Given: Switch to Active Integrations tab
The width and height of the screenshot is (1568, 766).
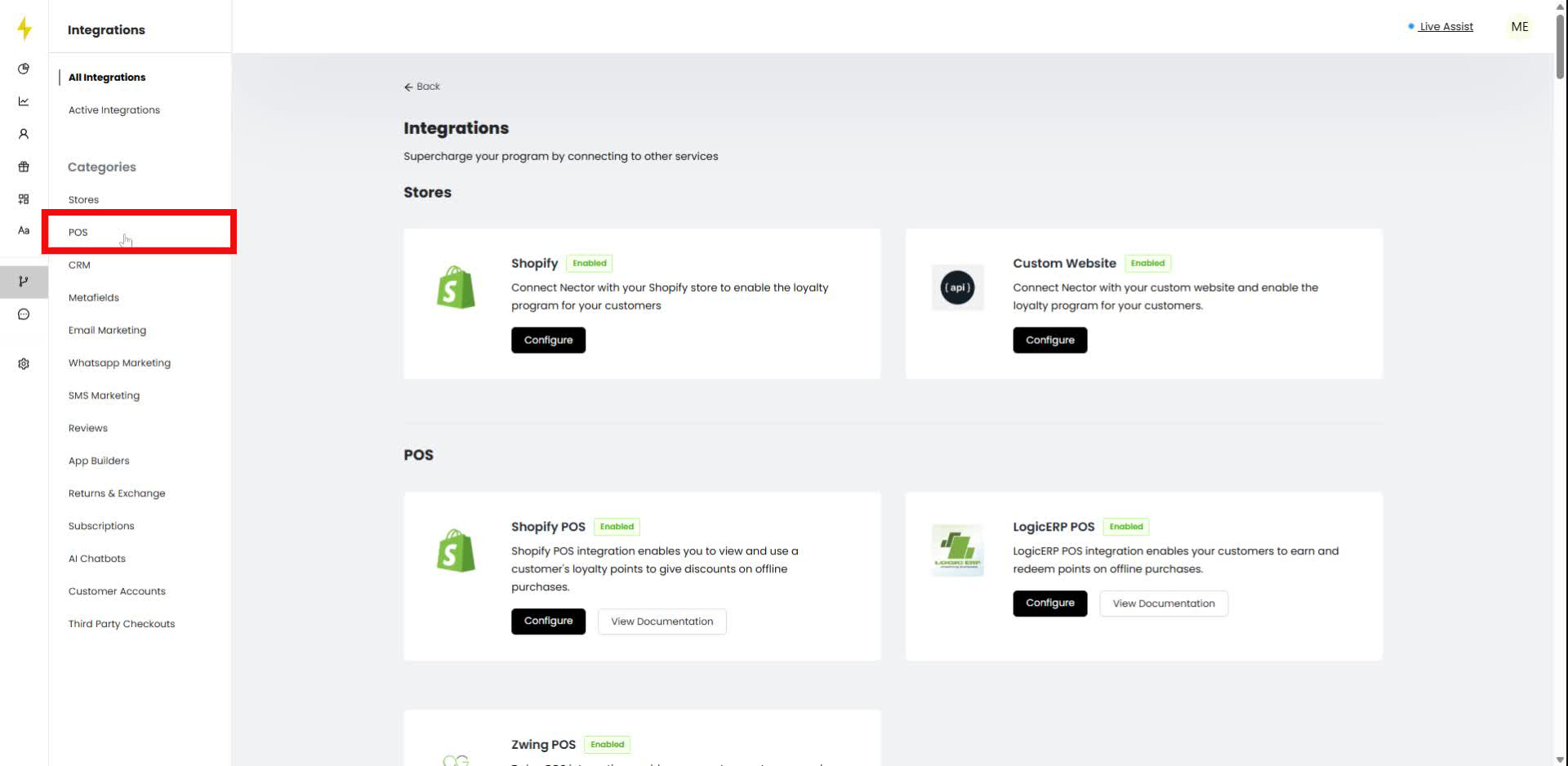Looking at the screenshot, I should [x=114, y=109].
